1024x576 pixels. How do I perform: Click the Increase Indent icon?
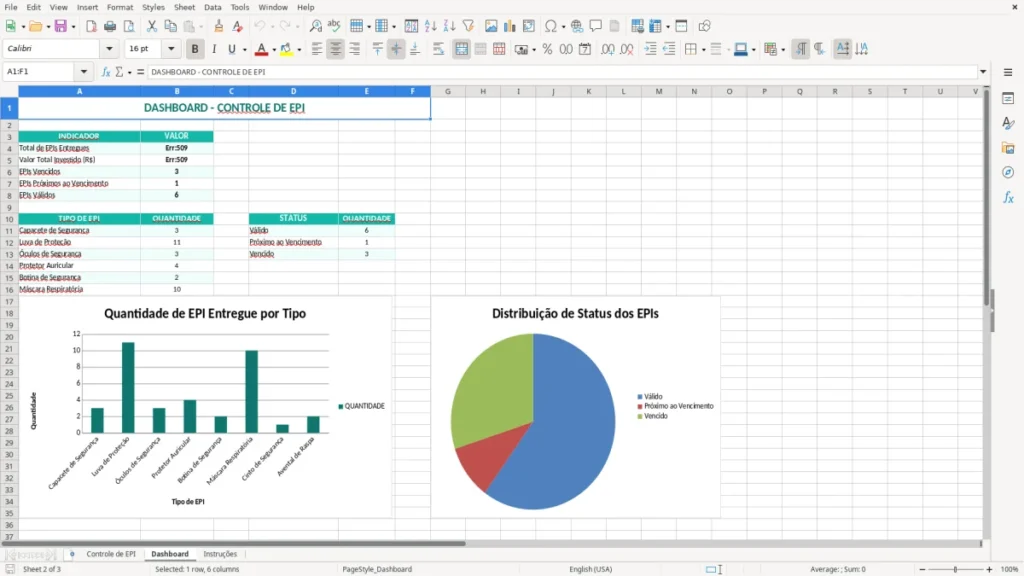click(x=650, y=49)
